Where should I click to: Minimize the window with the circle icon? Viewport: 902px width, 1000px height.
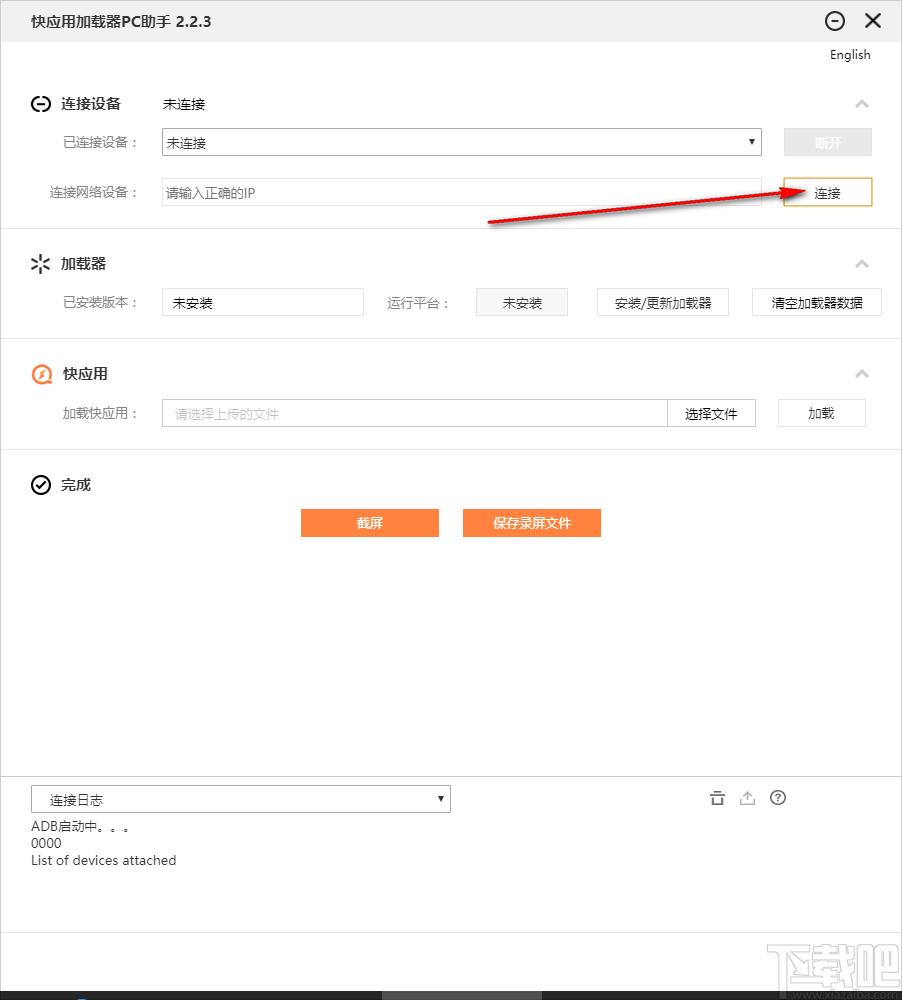[835, 21]
